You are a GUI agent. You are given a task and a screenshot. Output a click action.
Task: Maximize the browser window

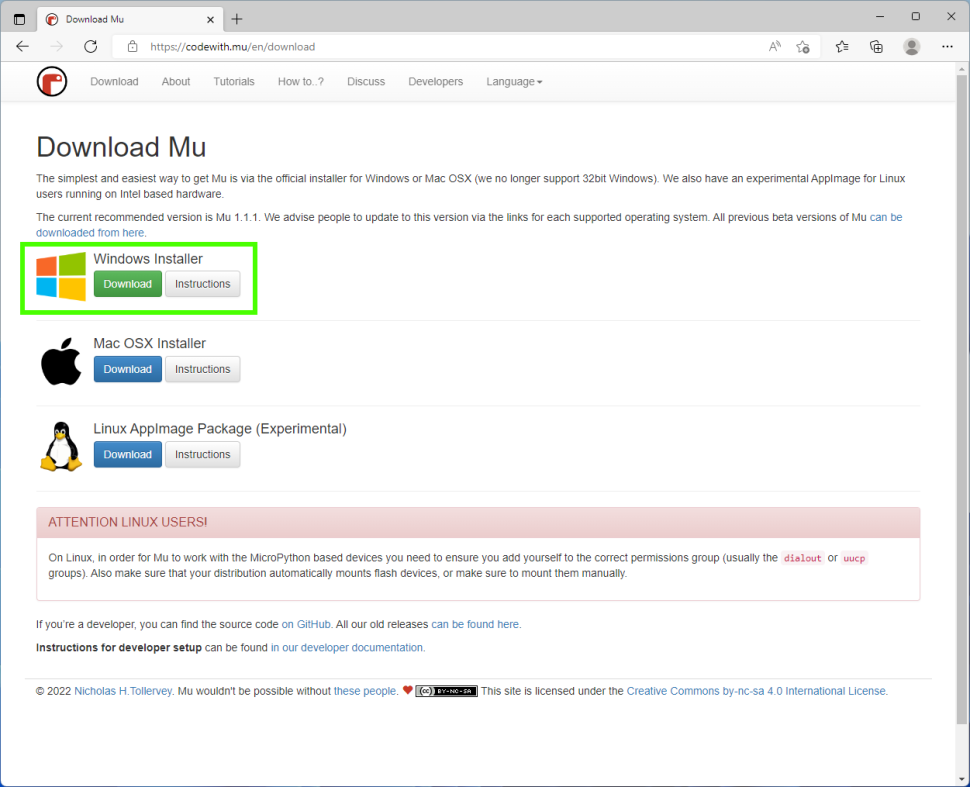pos(916,17)
